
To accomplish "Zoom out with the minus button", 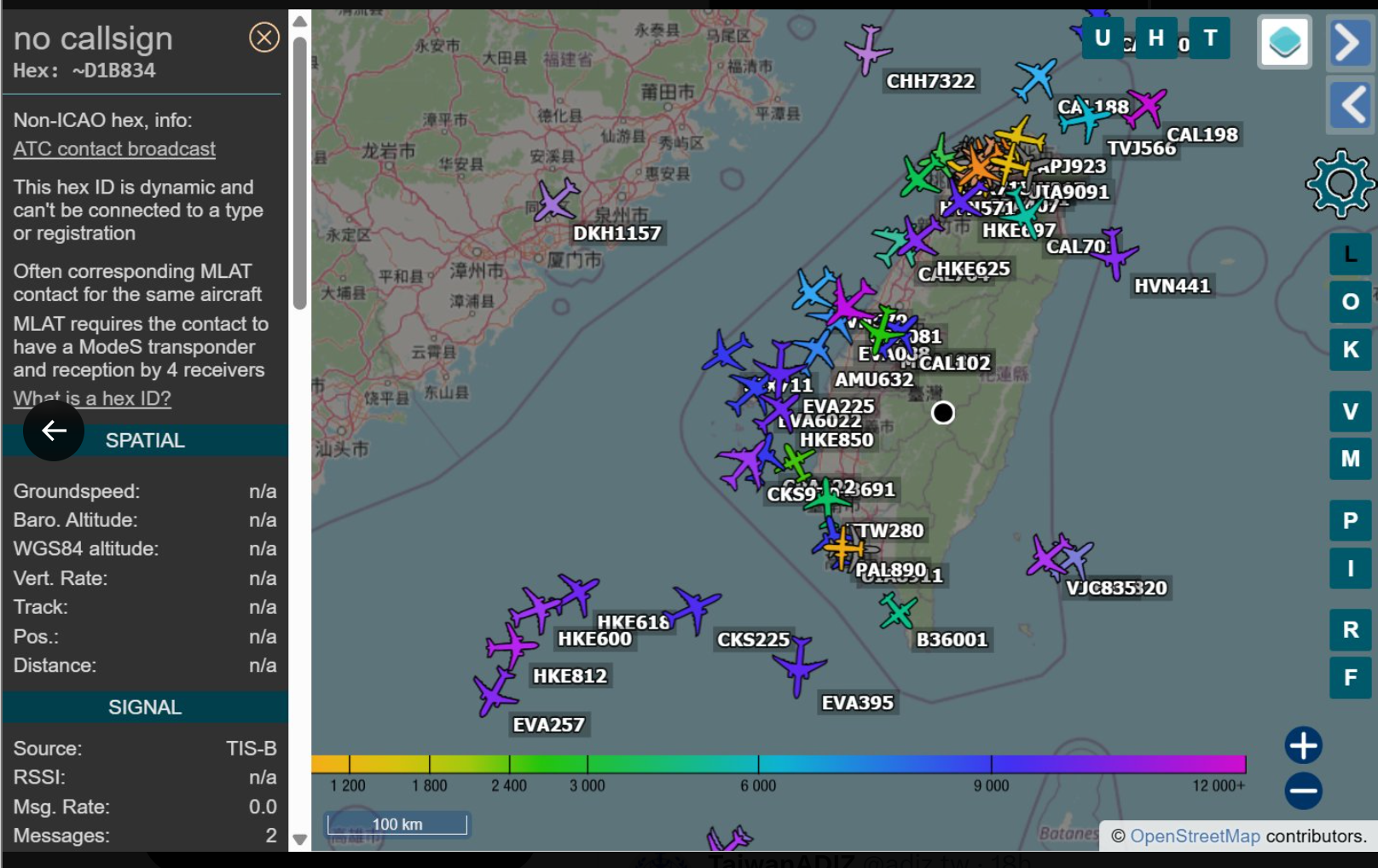I will pos(1303,791).
